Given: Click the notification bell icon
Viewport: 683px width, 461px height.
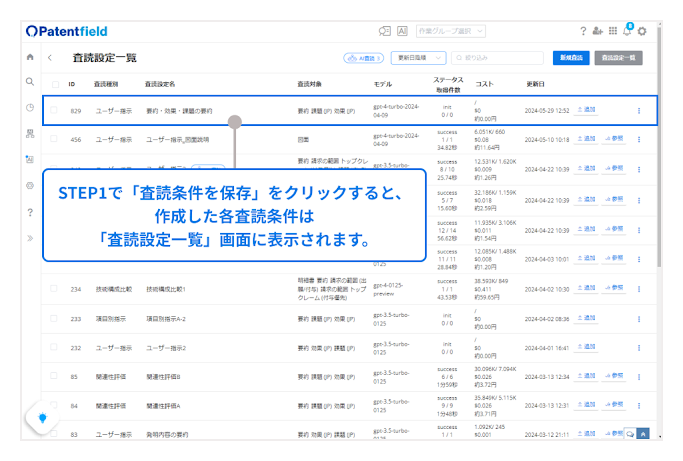Looking at the screenshot, I should pyautogui.click(x=626, y=32).
